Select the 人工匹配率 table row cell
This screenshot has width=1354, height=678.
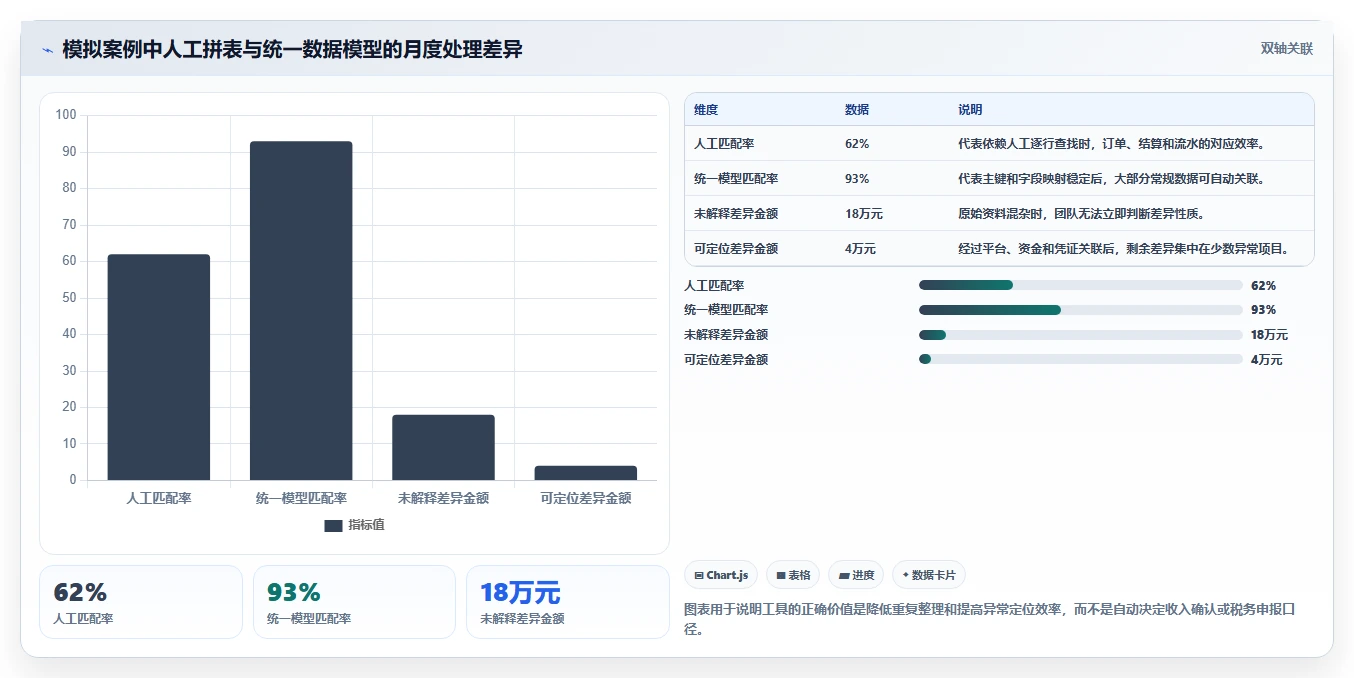(724, 144)
